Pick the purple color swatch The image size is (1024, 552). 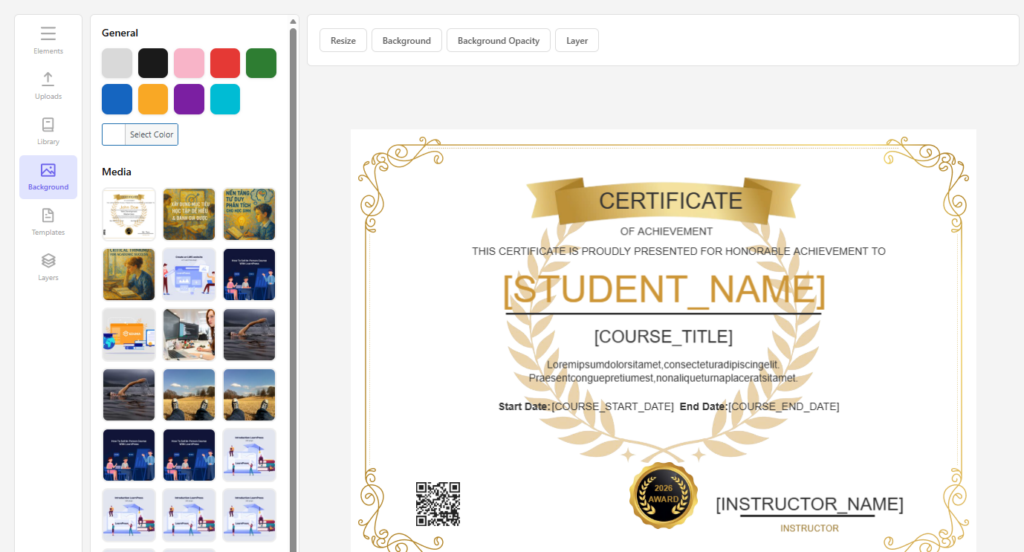tap(189, 99)
